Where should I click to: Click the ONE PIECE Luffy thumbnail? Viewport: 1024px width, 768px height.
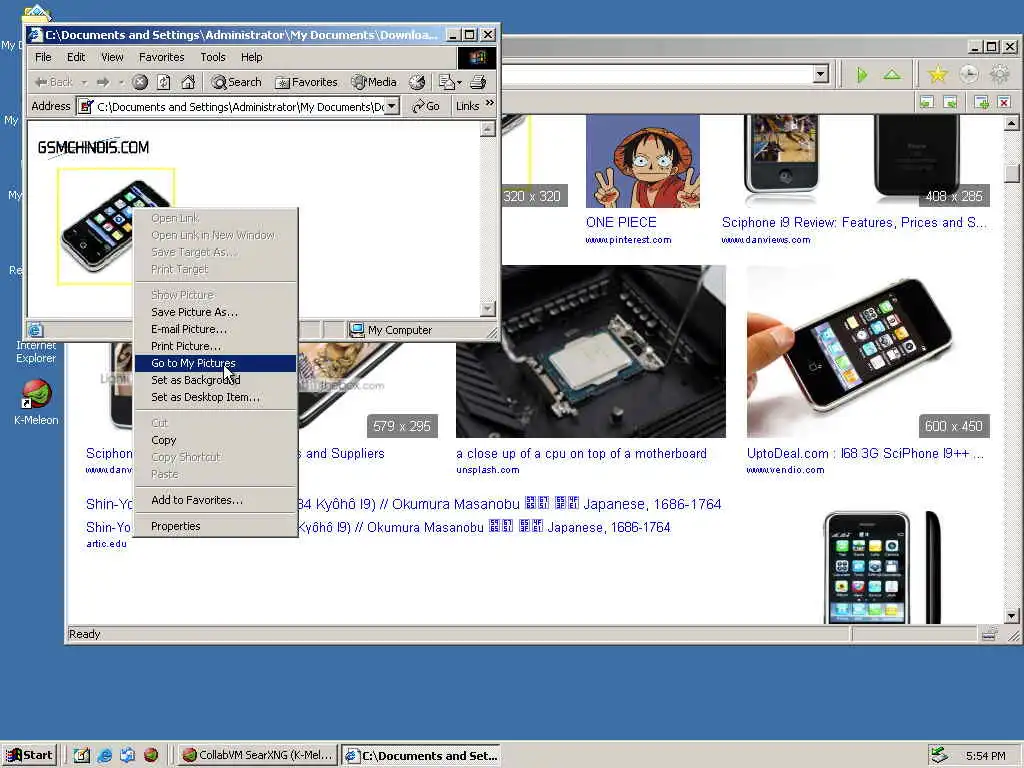click(643, 161)
